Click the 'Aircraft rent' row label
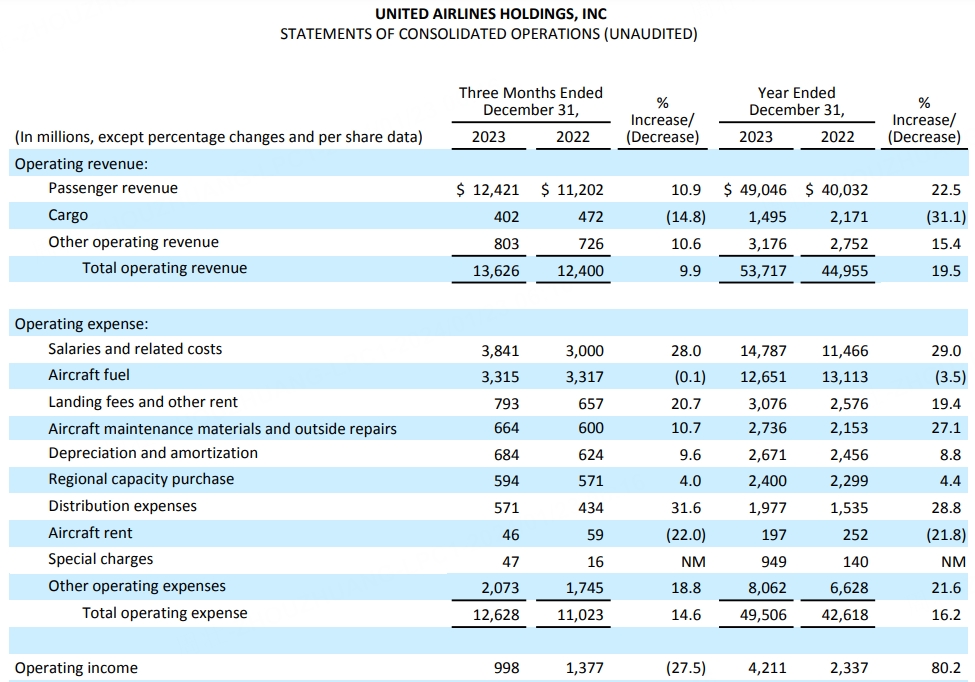The height and width of the screenshot is (682, 975). click(x=90, y=533)
